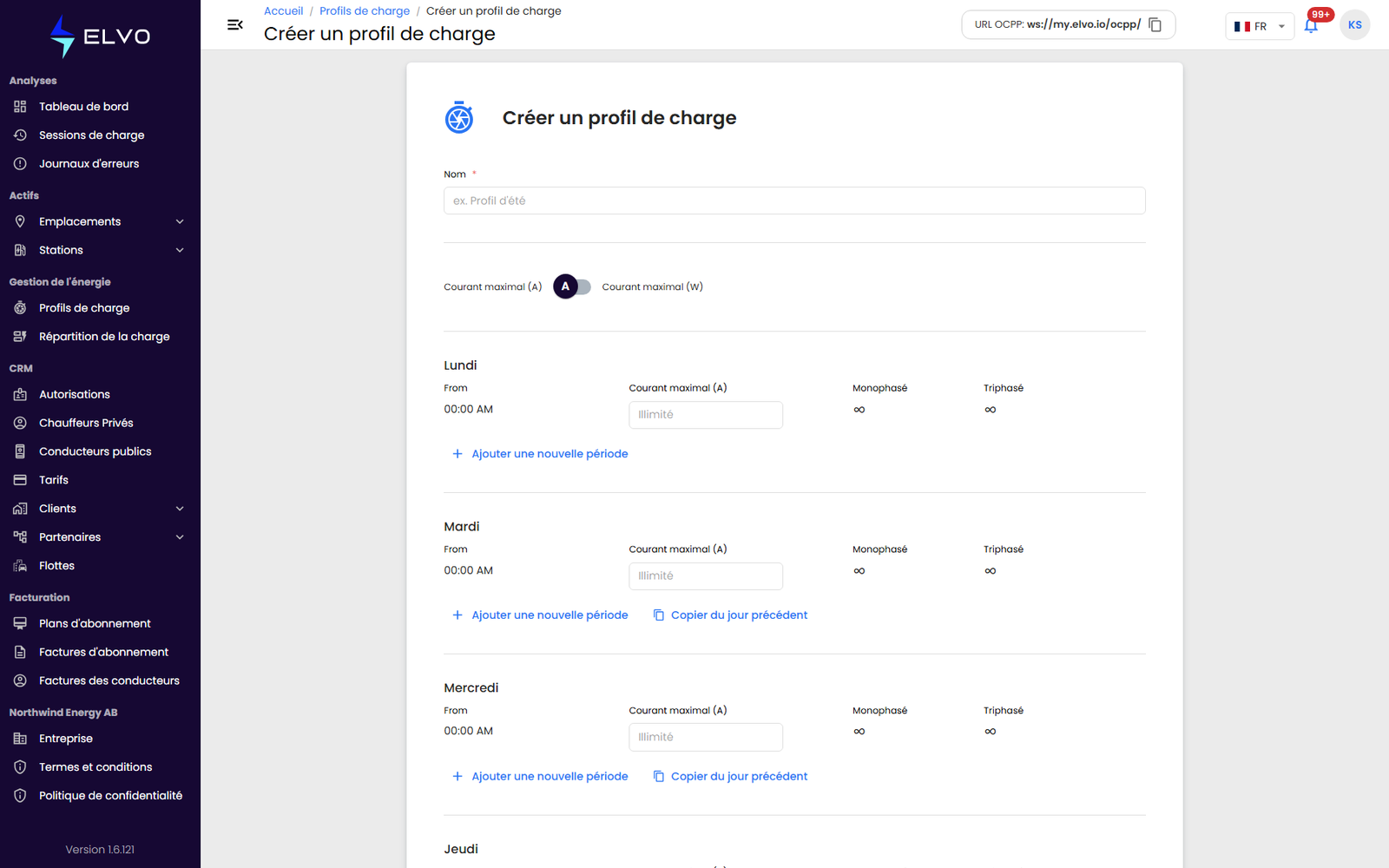Click the ELVO logo
Image resolution: width=1389 pixels, height=868 pixels.
pos(100,36)
